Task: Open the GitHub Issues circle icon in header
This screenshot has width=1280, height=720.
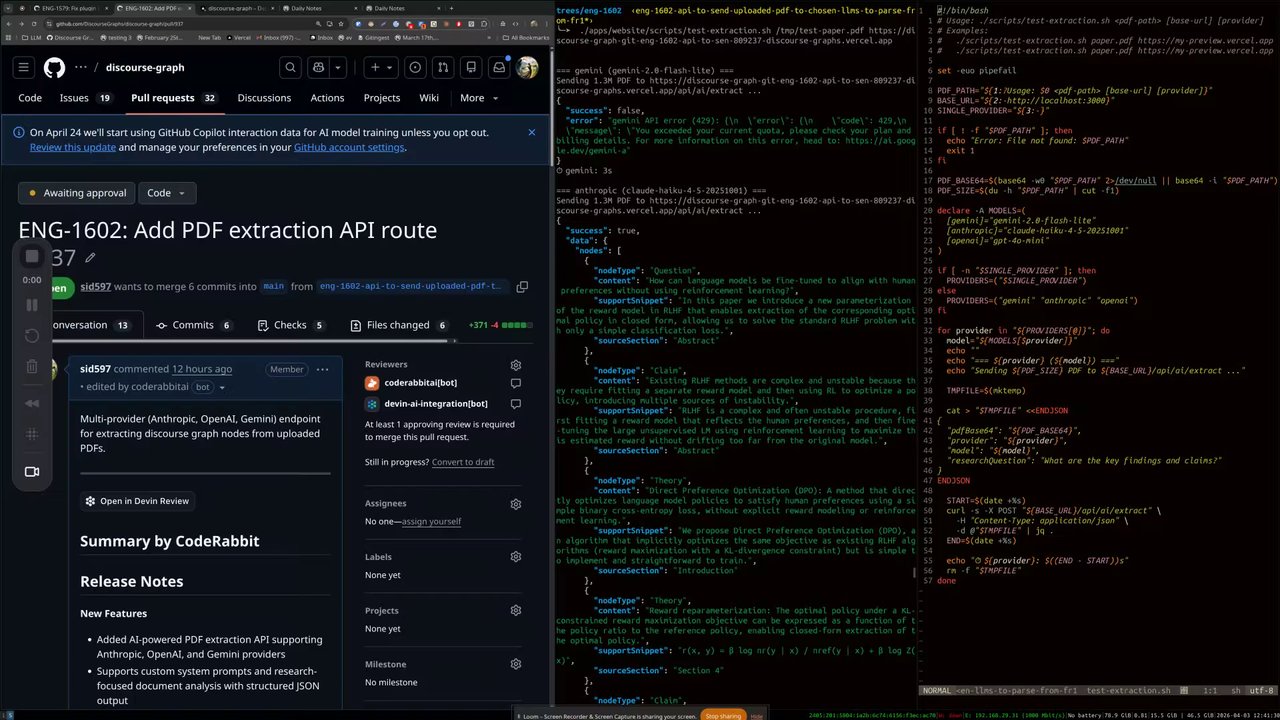Action: point(415,68)
